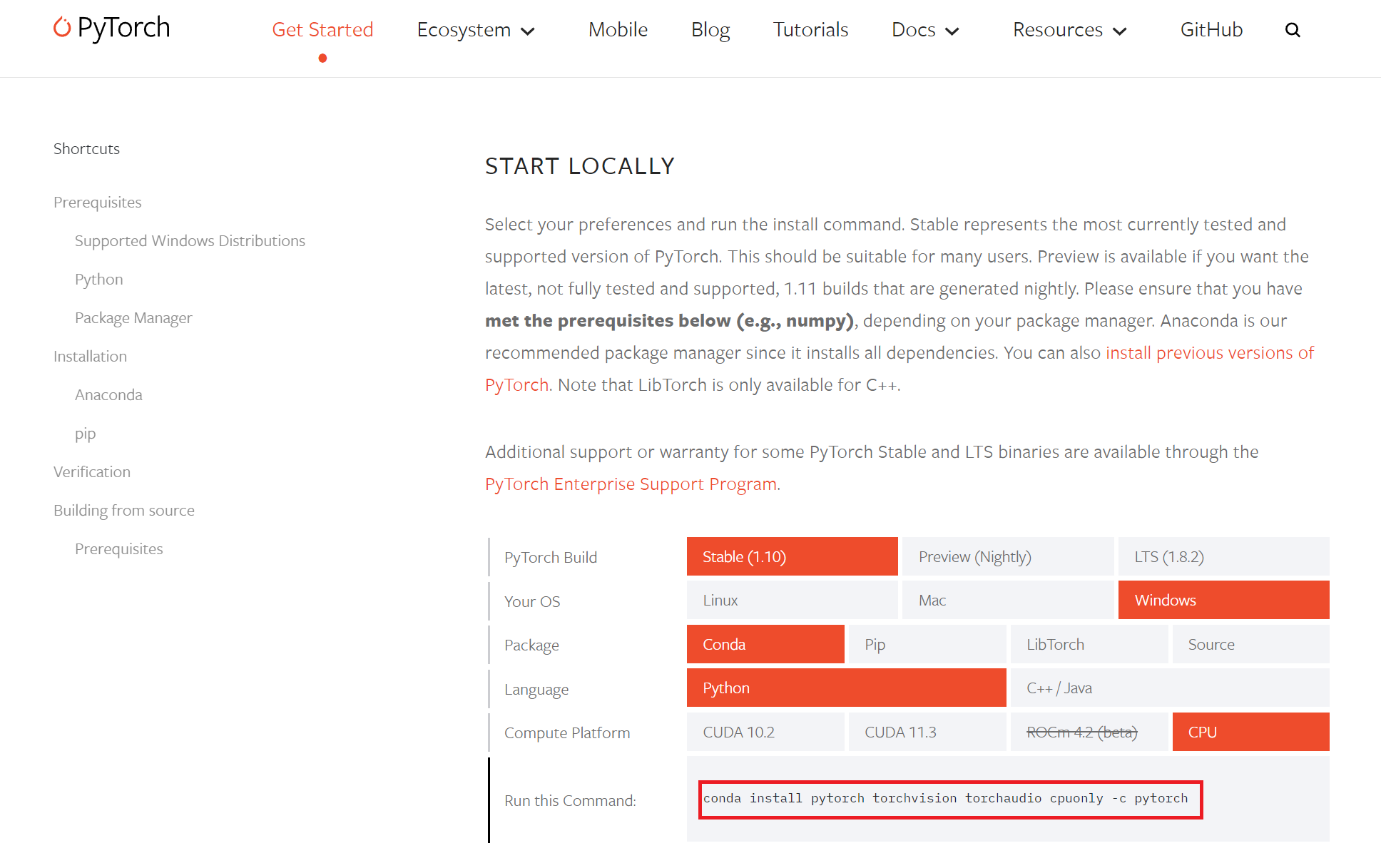1381x868 pixels.
Task: Open the search magnifier icon
Action: click(1293, 30)
